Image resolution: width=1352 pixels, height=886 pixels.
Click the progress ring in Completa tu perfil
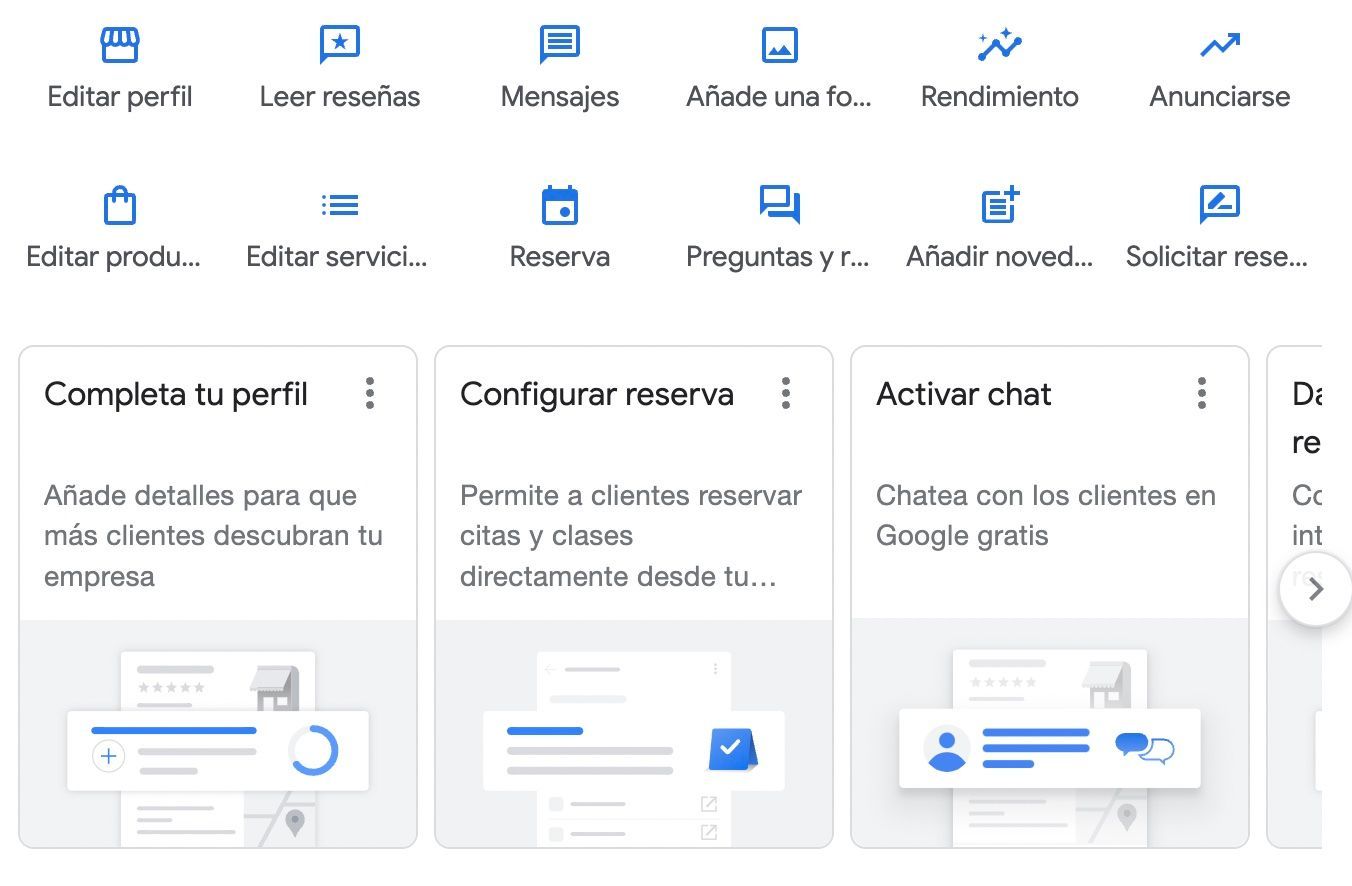(314, 751)
